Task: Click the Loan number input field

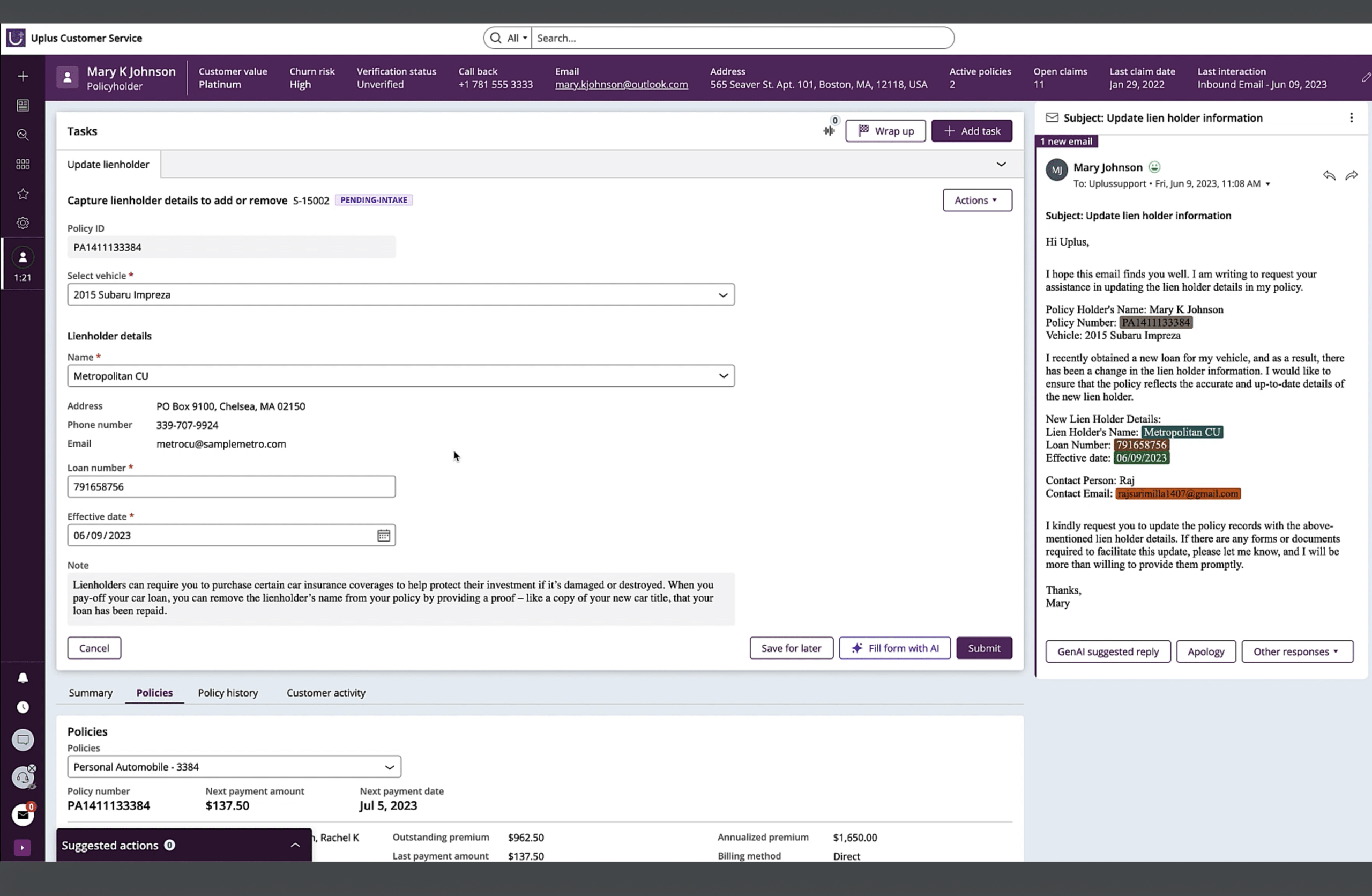Action: coord(231,487)
